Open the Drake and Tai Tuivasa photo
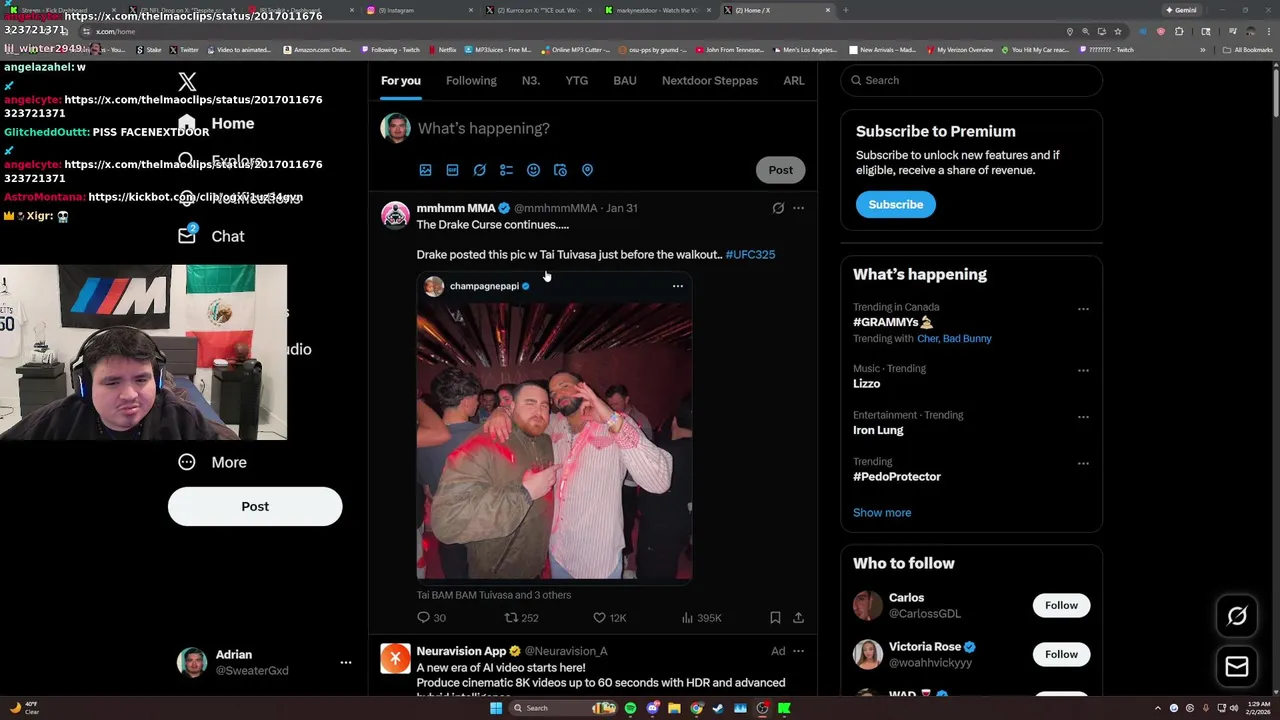This screenshot has width=1280, height=720. 554,441
